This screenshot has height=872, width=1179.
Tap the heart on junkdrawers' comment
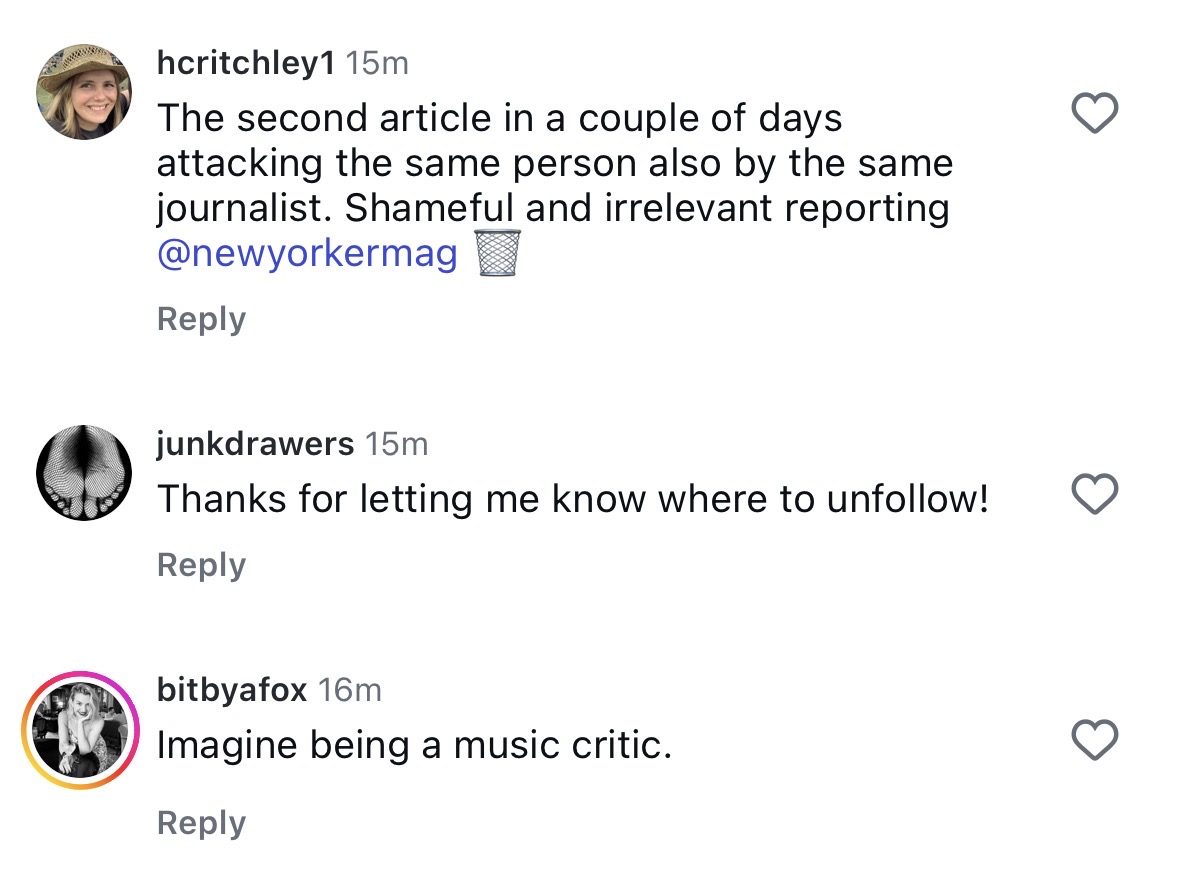point(1094,494)
